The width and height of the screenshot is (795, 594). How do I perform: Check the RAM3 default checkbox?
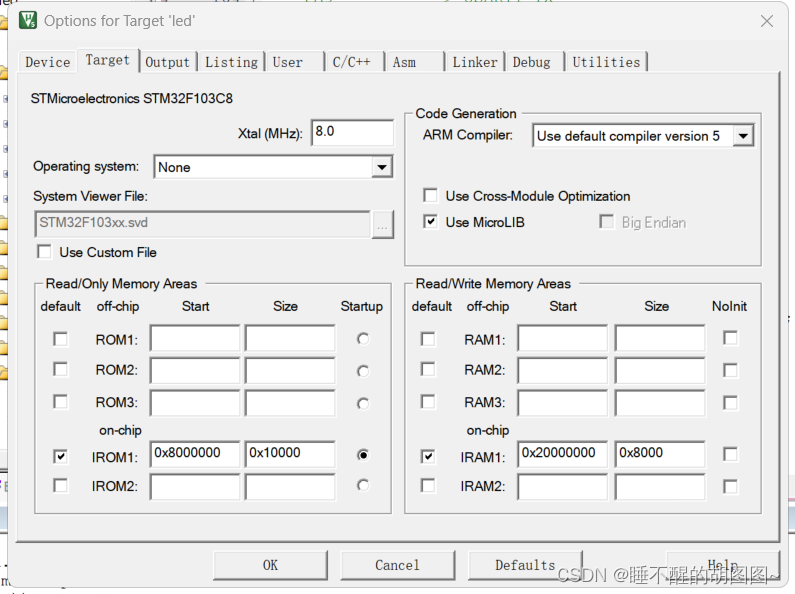click(x=428, y=402)
